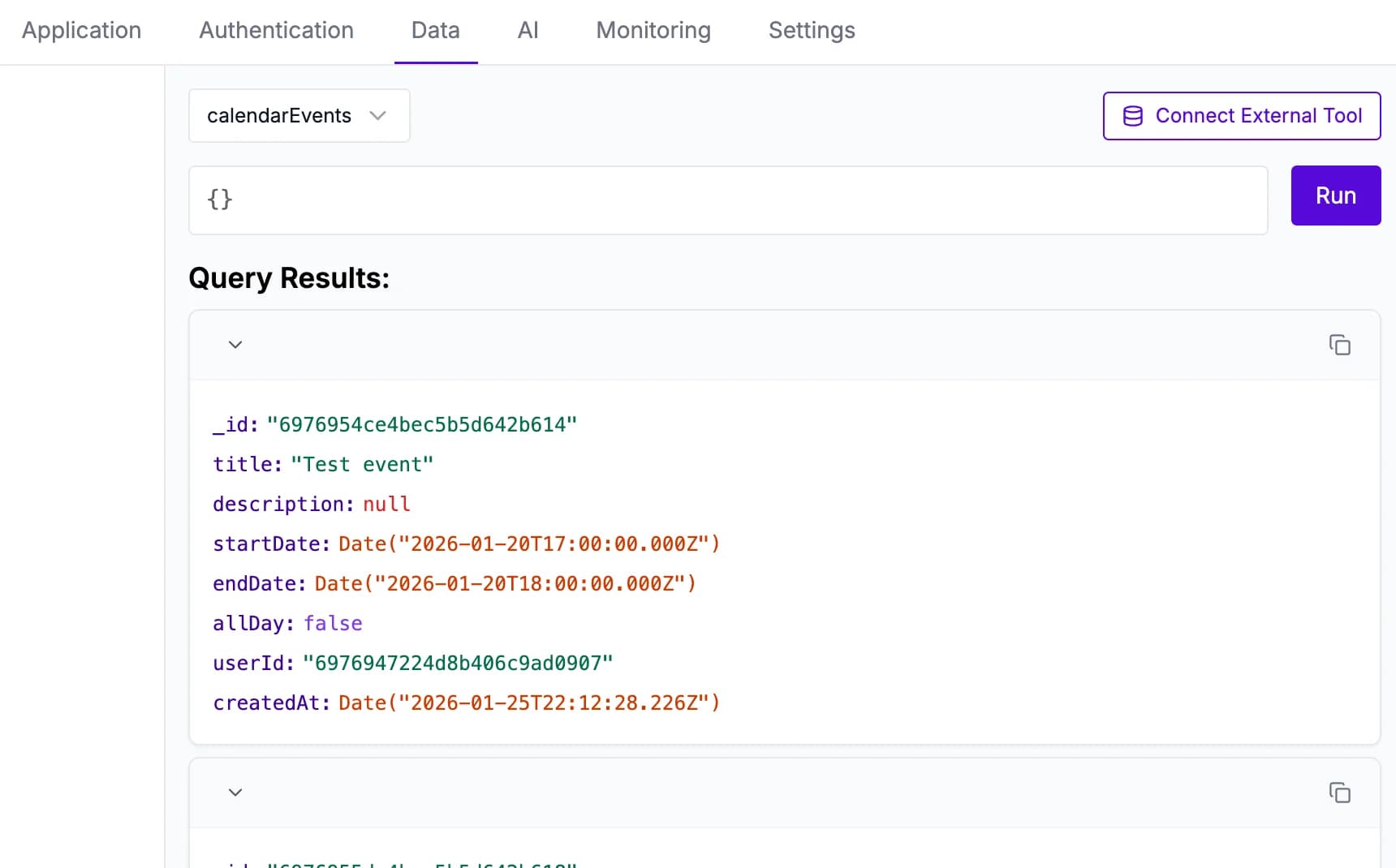Select the Data tab
The height and width of the screenshot is (868, 1396).
[436, 31]
